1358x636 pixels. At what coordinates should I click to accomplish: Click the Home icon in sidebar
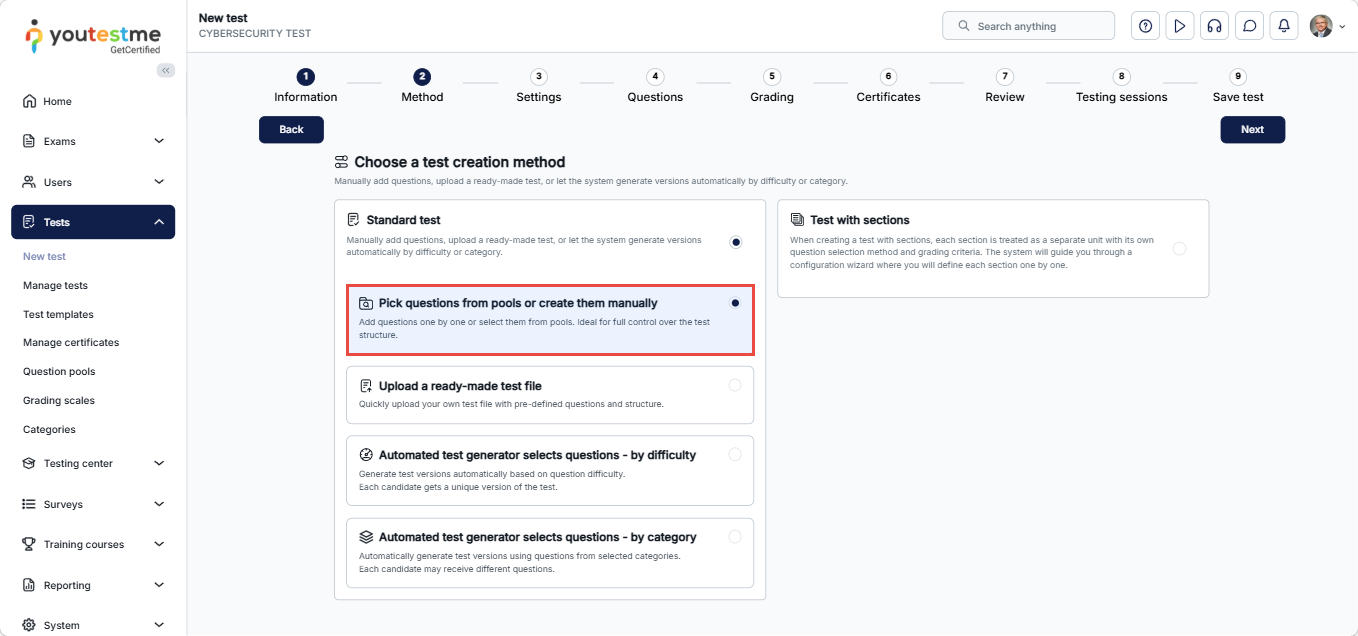pyautogui.click(x=29, y=101)
